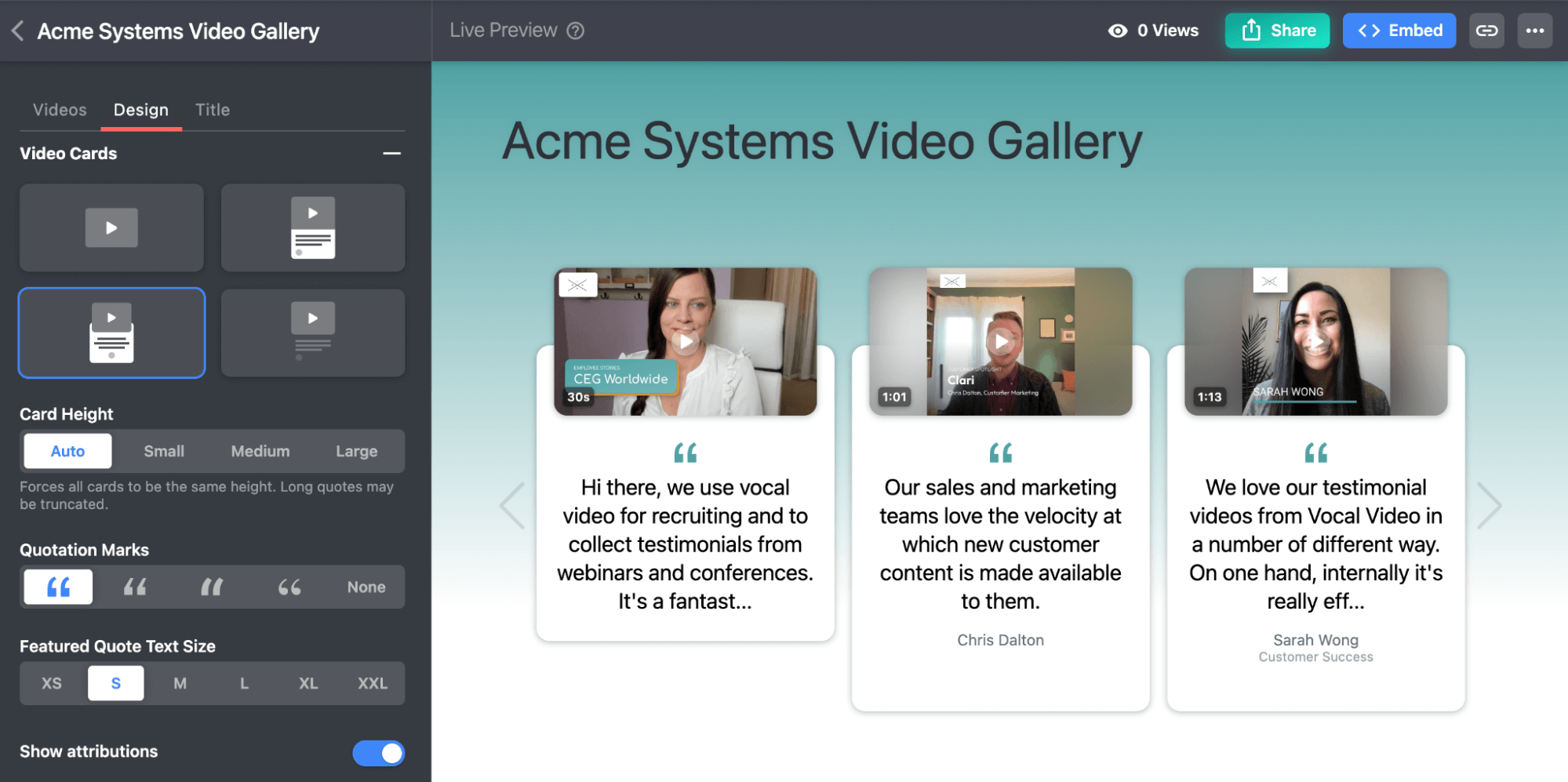Select the overlapping video and quote card layout
This screenshot has width=1568, height=782.
coord(111,333)
